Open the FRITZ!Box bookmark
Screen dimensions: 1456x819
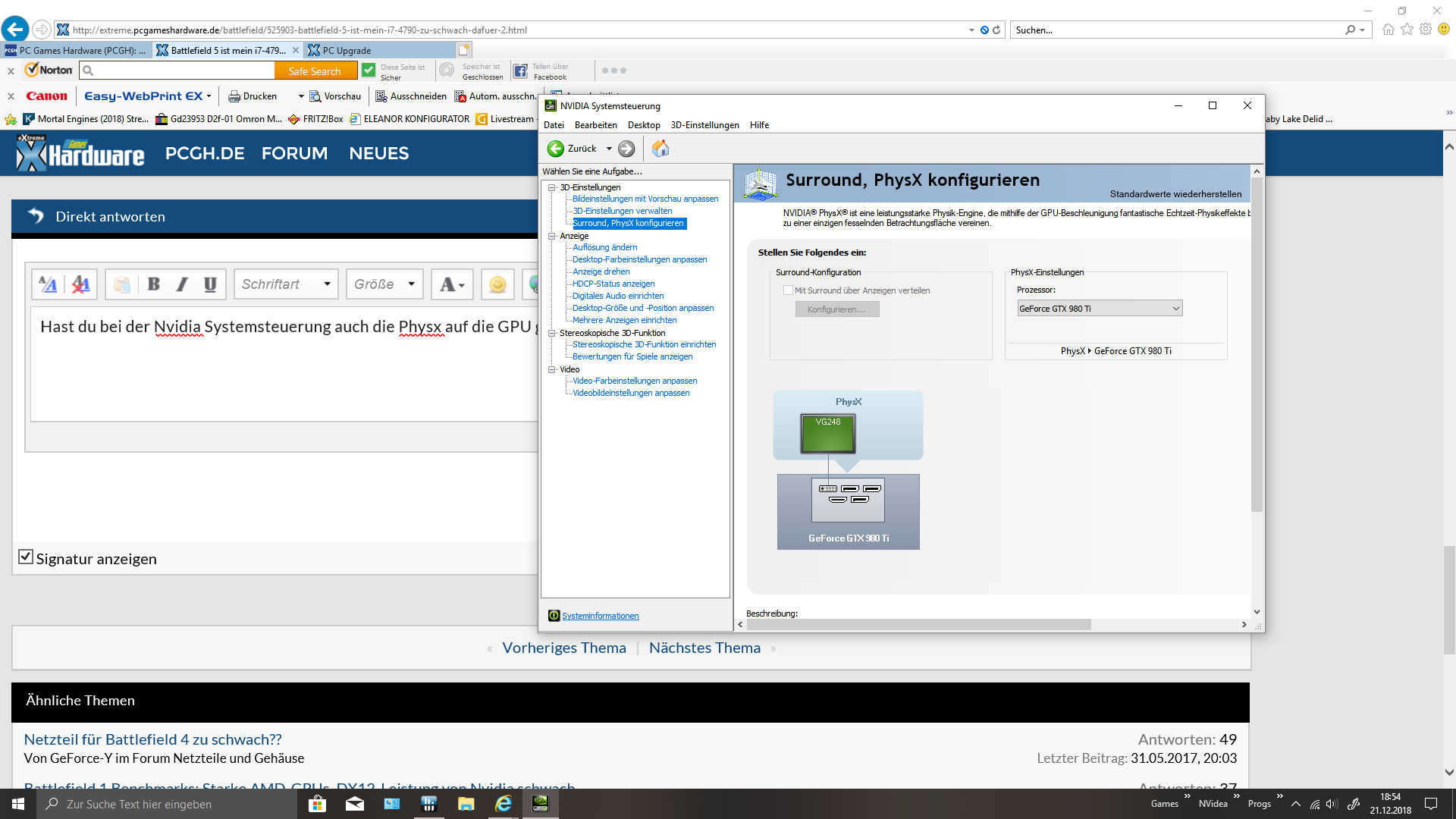[315, 119]
